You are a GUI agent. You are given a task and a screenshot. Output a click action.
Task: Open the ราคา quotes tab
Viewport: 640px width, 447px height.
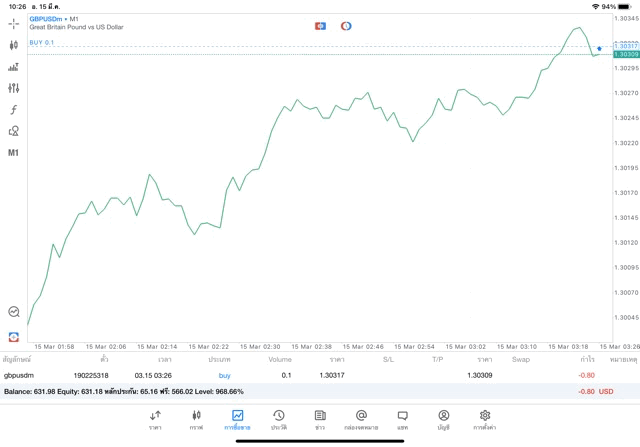click(x=155, y=420)
